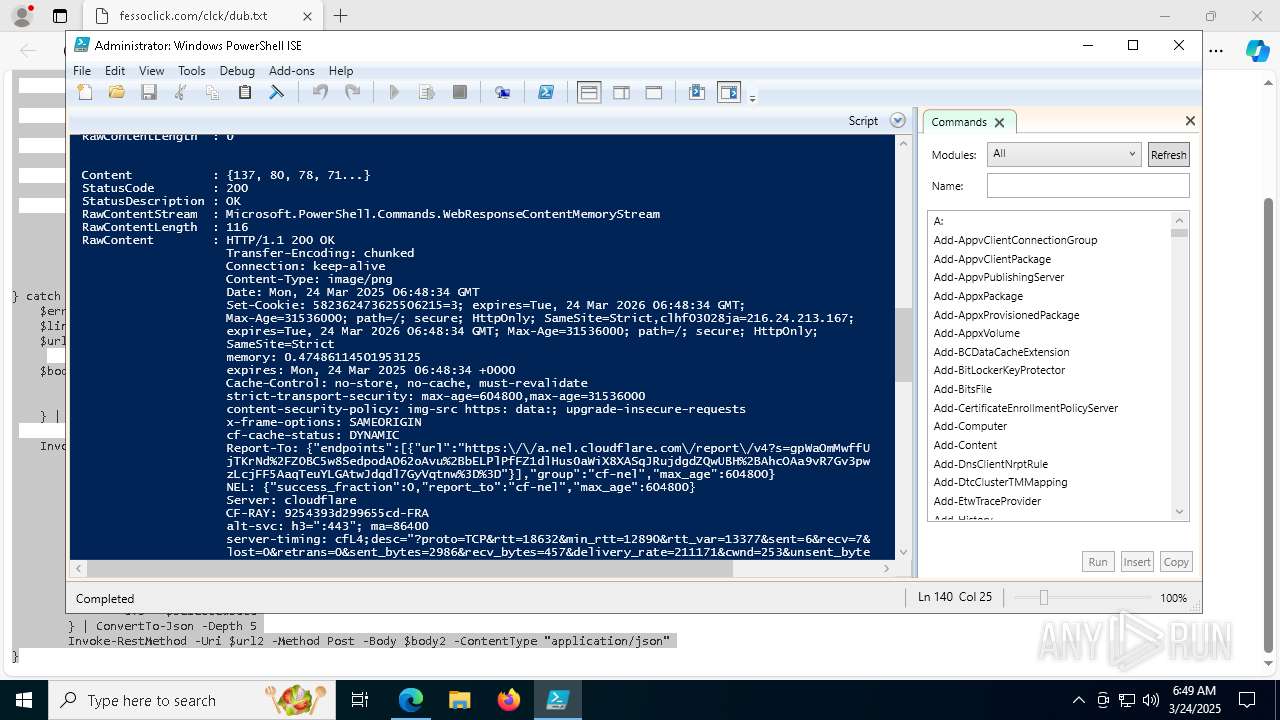Start PowerShell in a separate window icon
The image size is (1280, 720).
click(546, 93)
